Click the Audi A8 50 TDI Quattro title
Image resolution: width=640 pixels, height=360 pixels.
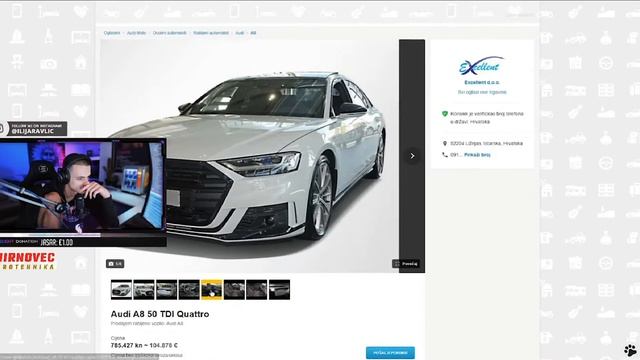[x=160, y=314]
